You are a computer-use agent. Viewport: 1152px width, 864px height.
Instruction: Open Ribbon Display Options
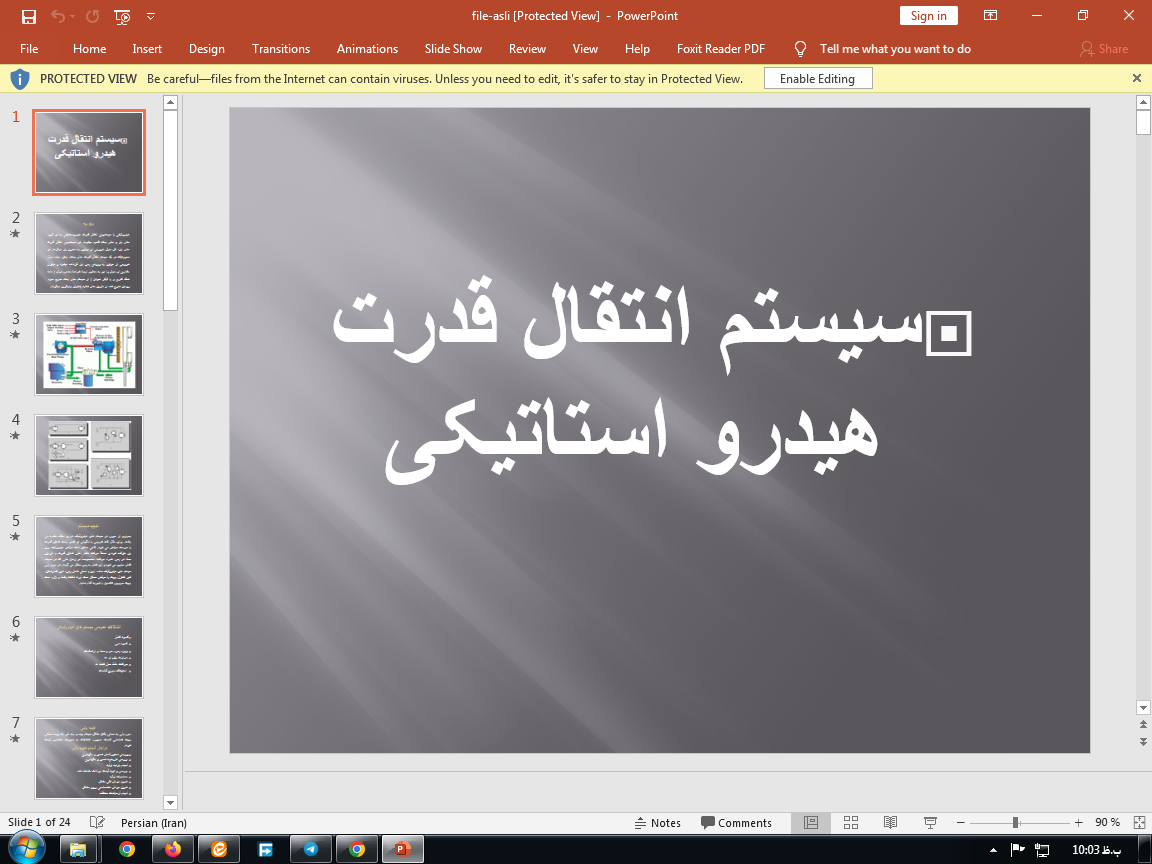coord(990,15)
